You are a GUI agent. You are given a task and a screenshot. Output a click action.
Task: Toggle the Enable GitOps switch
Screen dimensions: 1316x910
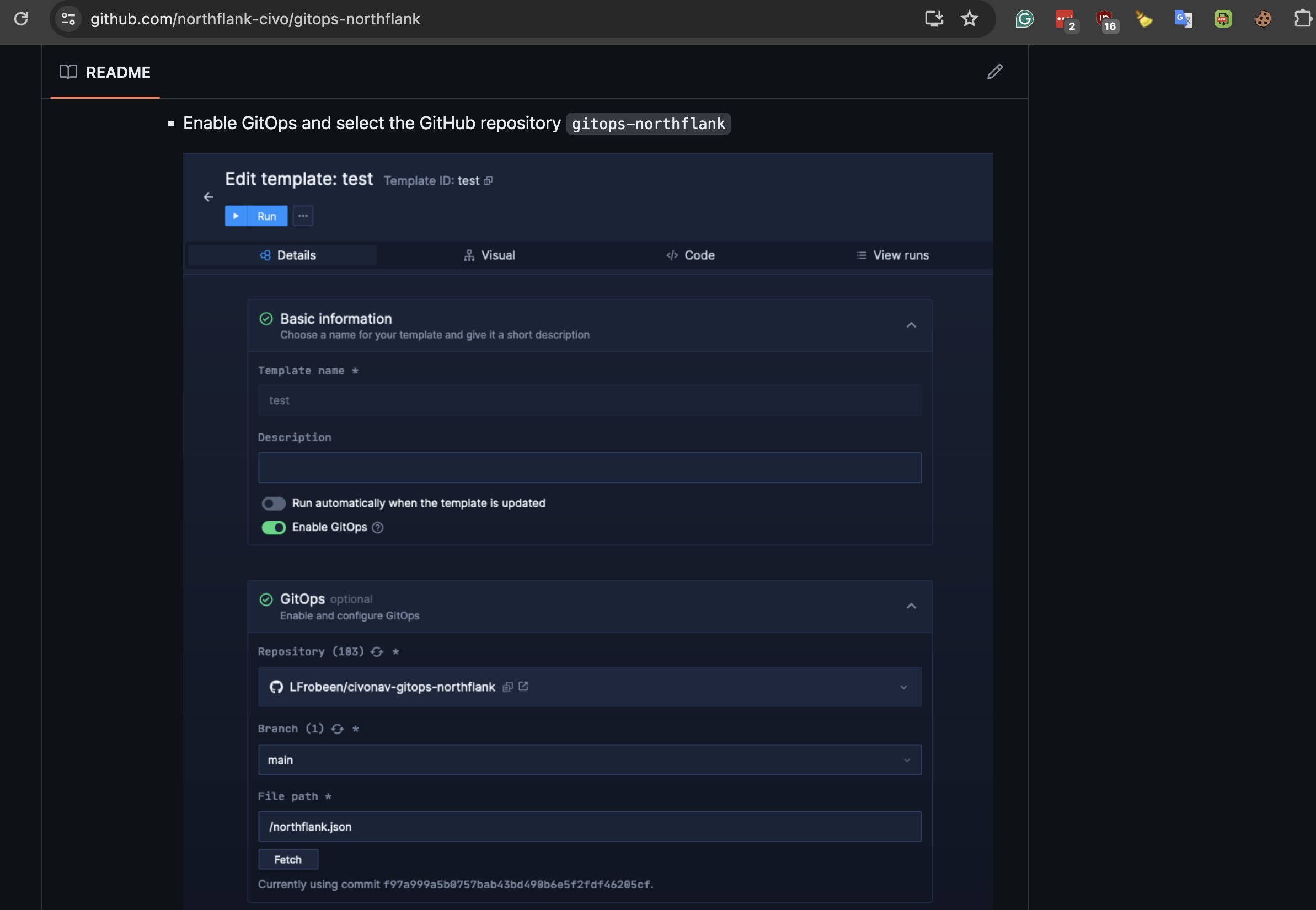click(274, 527)
